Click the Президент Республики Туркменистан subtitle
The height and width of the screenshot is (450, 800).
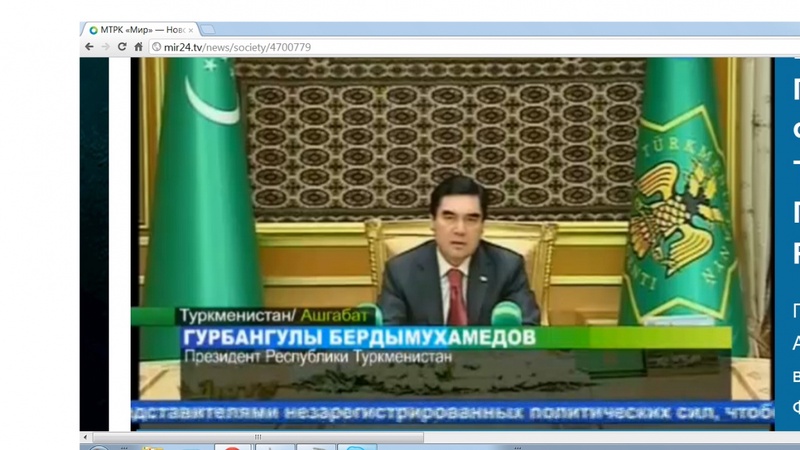318,356
